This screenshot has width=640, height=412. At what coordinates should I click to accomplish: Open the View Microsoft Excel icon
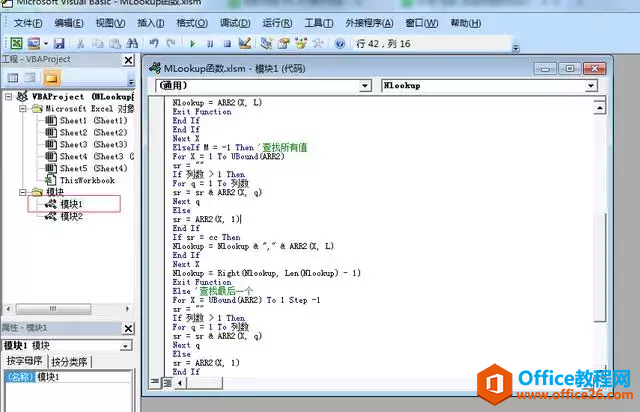point(16,43)
